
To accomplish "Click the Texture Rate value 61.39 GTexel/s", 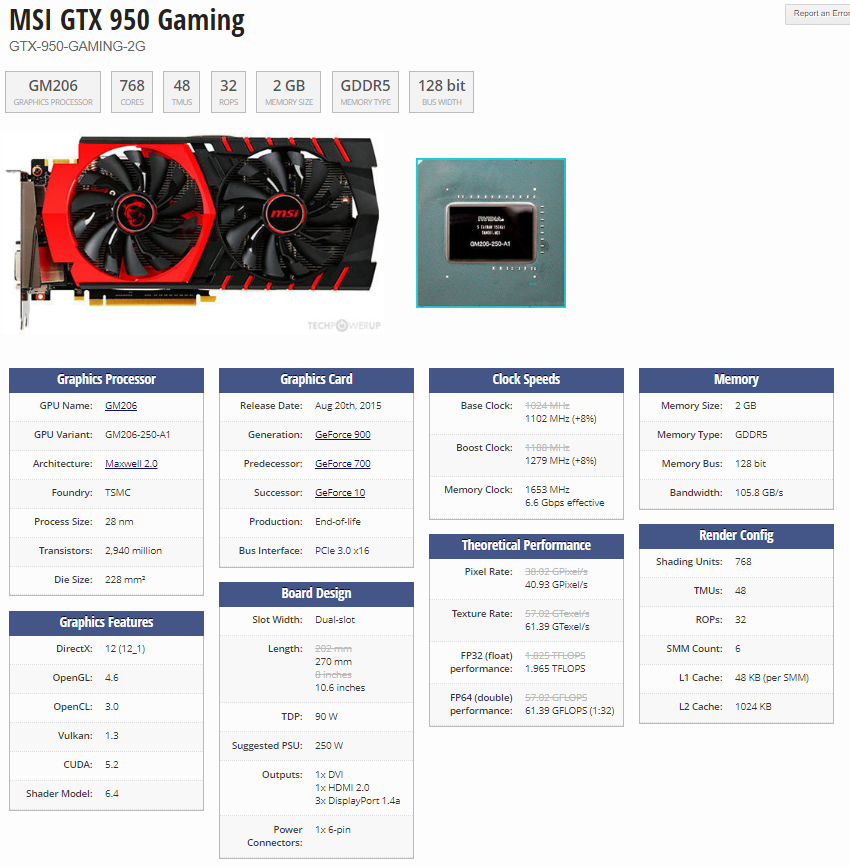I will pos(557,627).
